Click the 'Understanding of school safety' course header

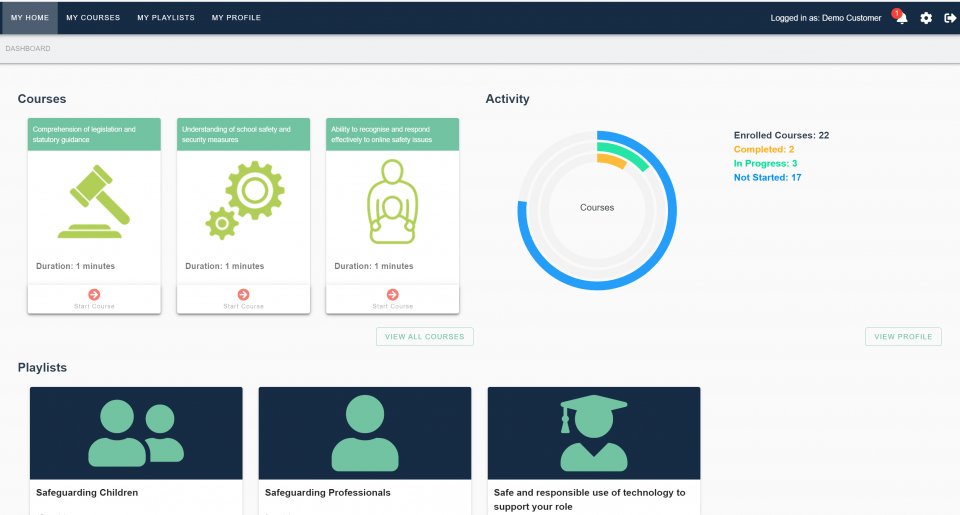243,135
